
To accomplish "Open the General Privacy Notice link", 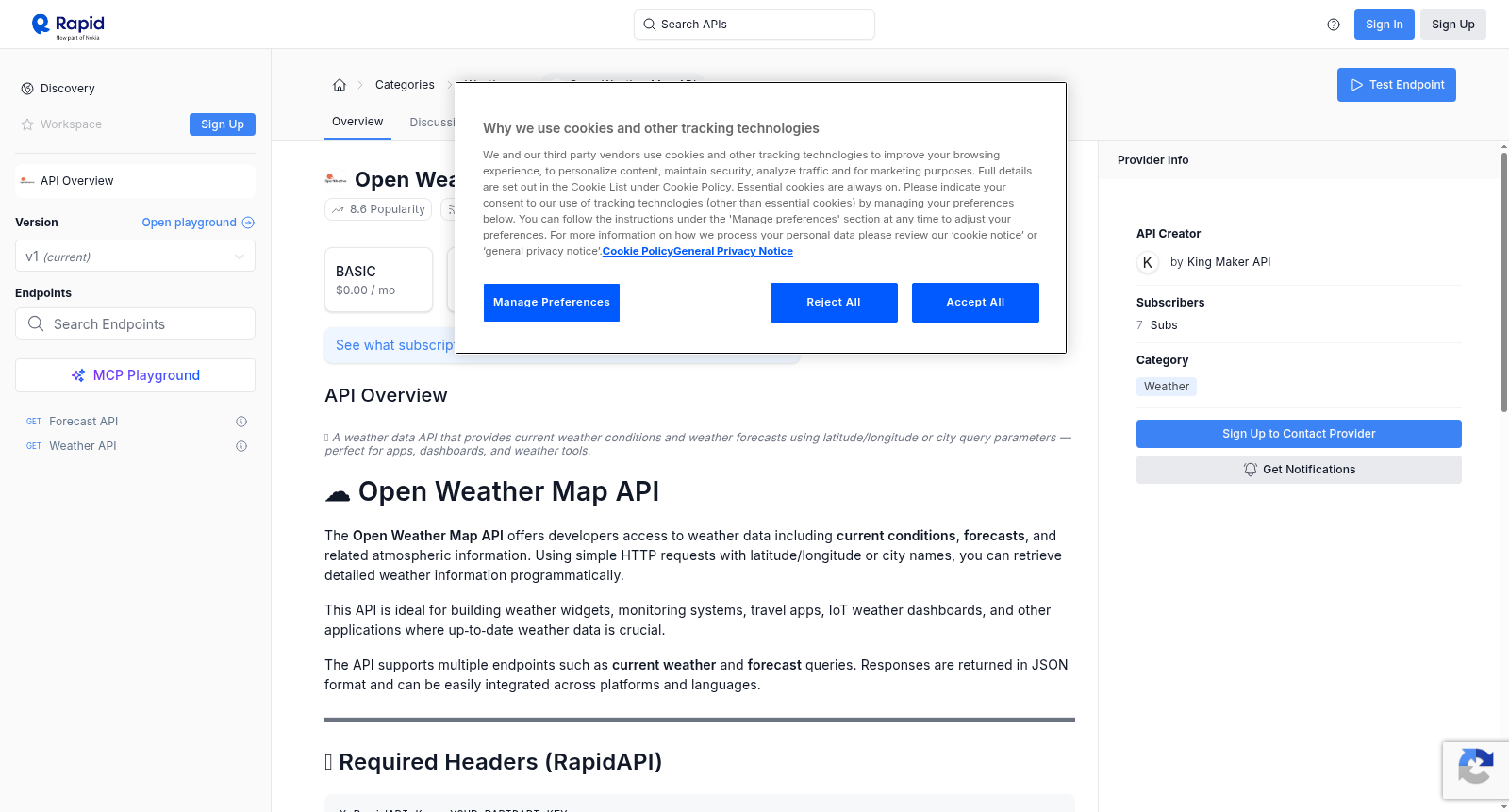I will pos(733,251).
